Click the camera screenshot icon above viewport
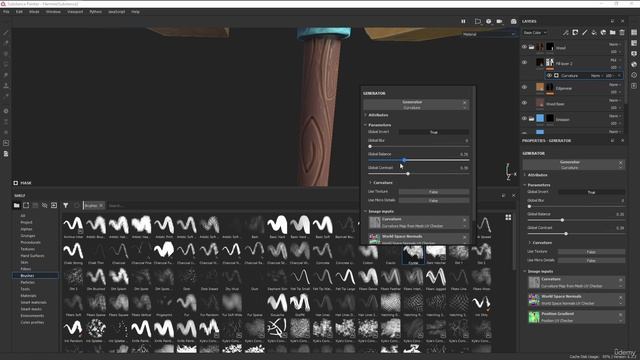This screenshot has height=360, width=640. 513,21
